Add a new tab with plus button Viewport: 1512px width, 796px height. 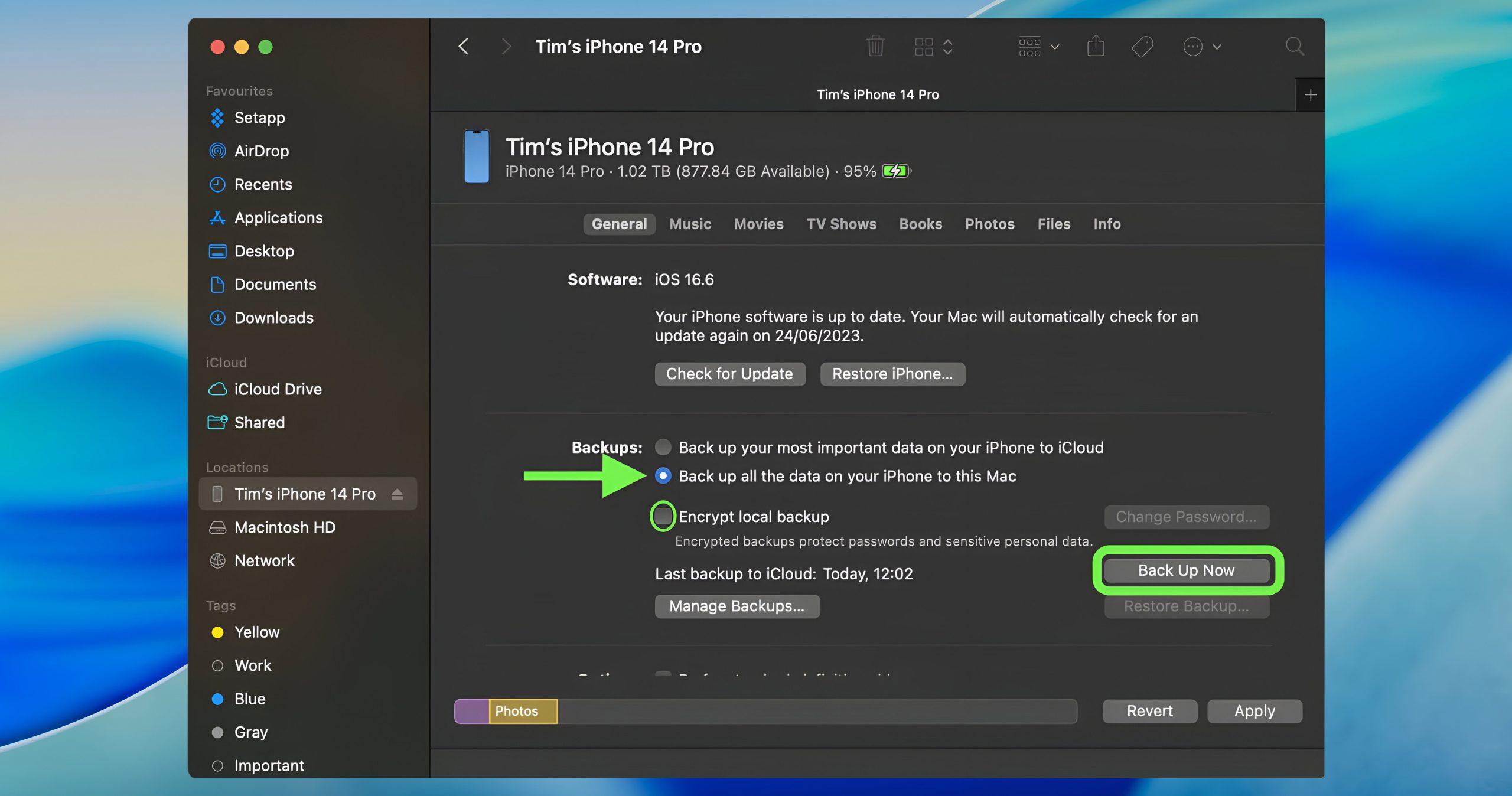point(1310,94)
